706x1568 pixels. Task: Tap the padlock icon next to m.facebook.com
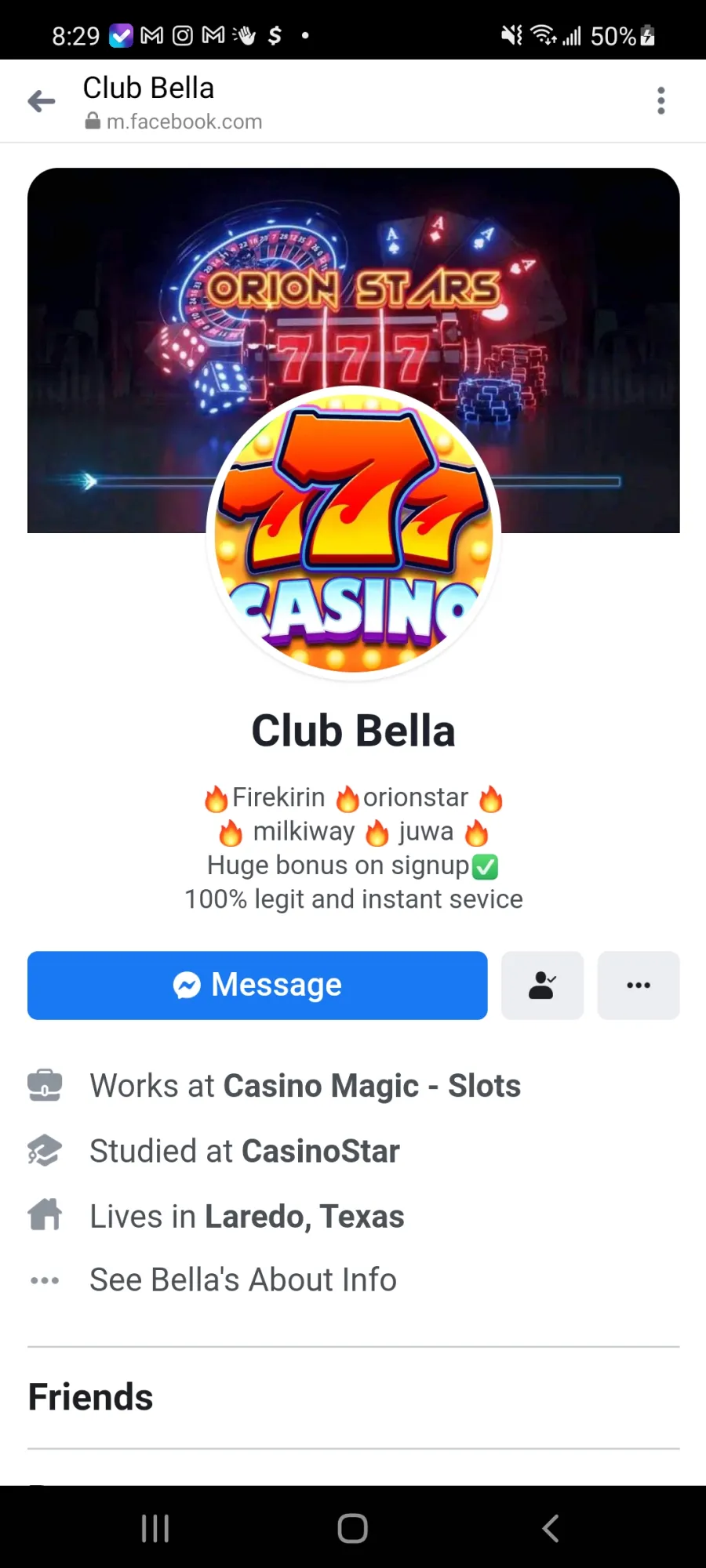pos(93,121)
